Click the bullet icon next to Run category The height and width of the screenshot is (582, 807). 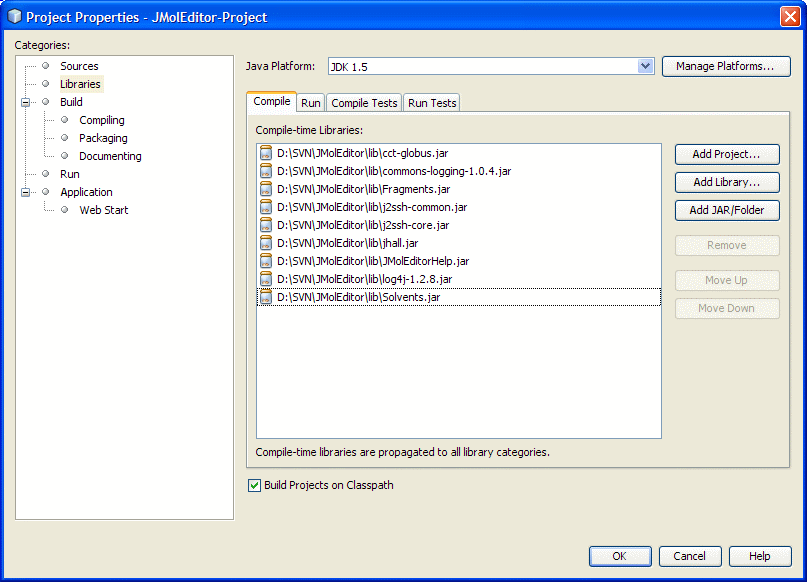[46, 174]
